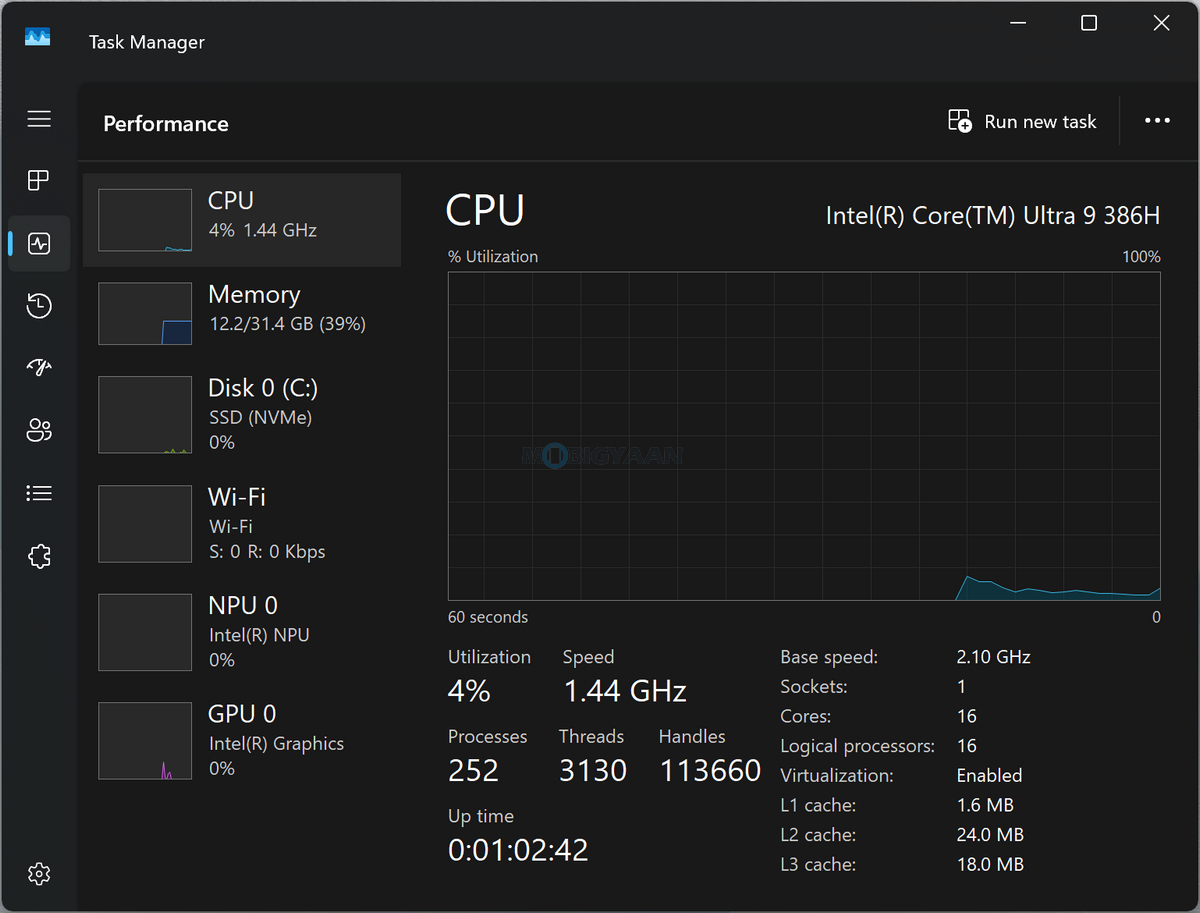Image resolution: width=1200 pixels, height=913 pixels.
Task: Click the 24.0 MB L2 cache value
Action: pos(990,835)
